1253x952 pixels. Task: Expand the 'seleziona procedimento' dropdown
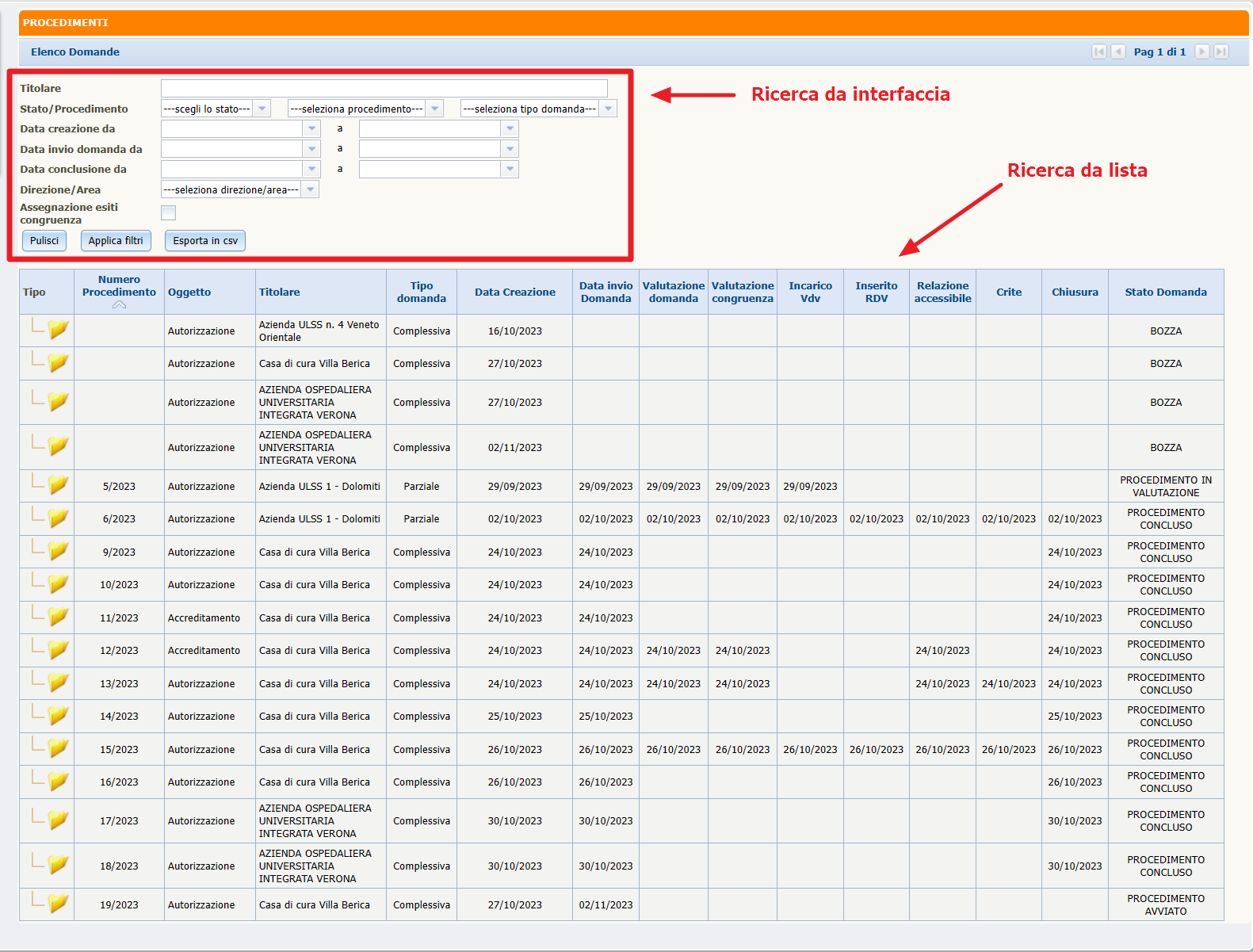(x=434, y=109)
